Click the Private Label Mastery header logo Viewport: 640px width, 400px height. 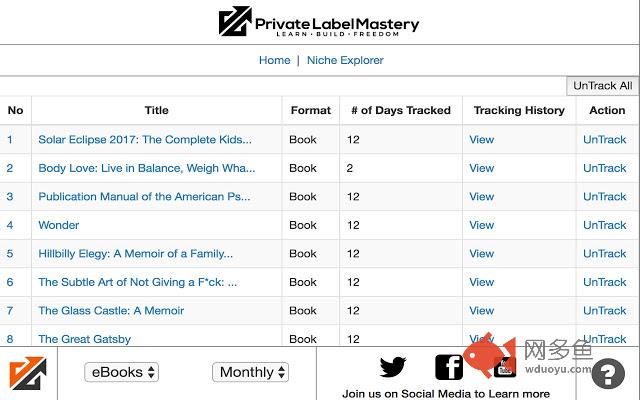pyautogui.click(x=319, y=22)
